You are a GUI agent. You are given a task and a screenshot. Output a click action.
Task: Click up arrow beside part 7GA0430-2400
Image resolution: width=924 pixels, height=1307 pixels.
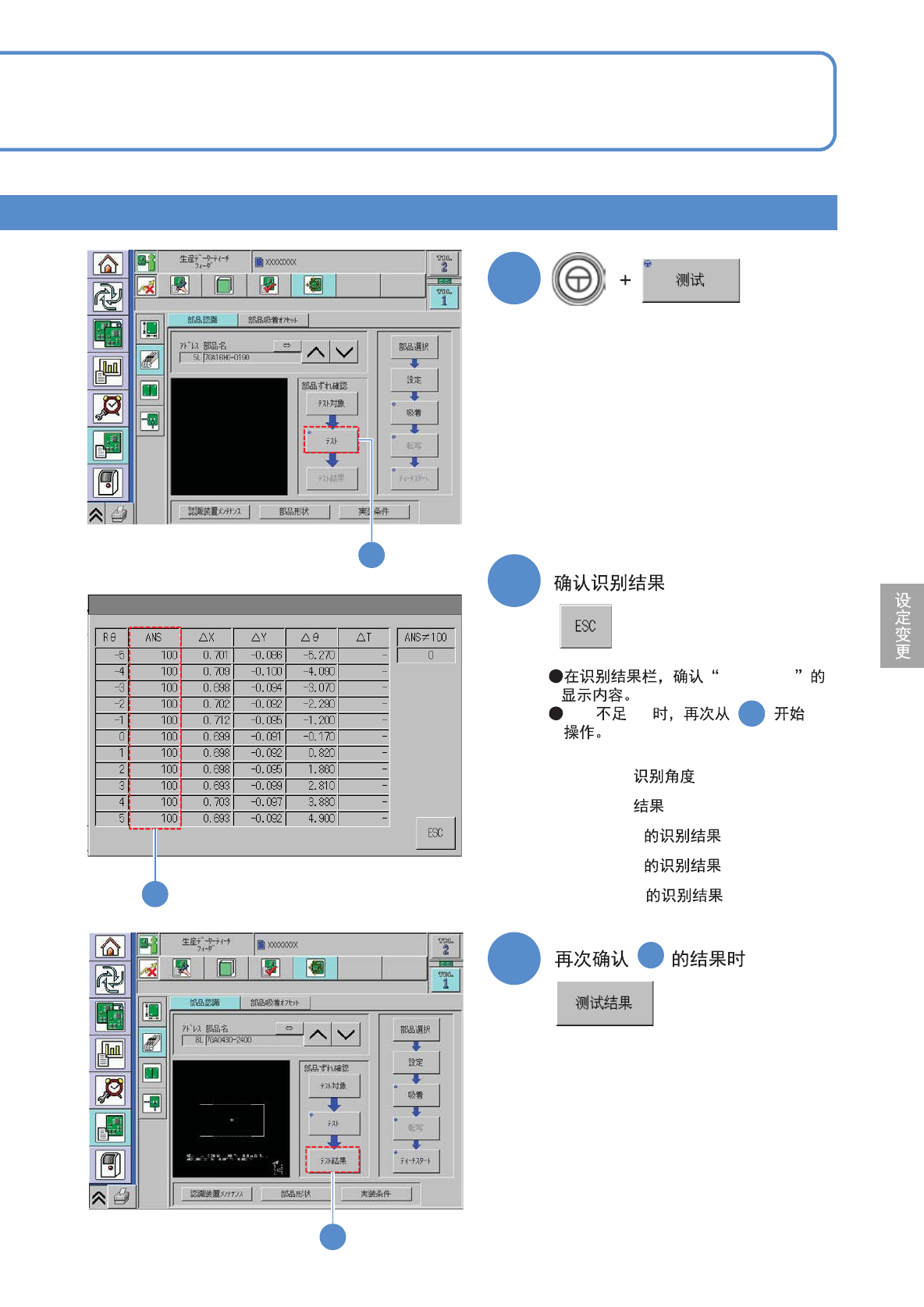[318, 1035]
